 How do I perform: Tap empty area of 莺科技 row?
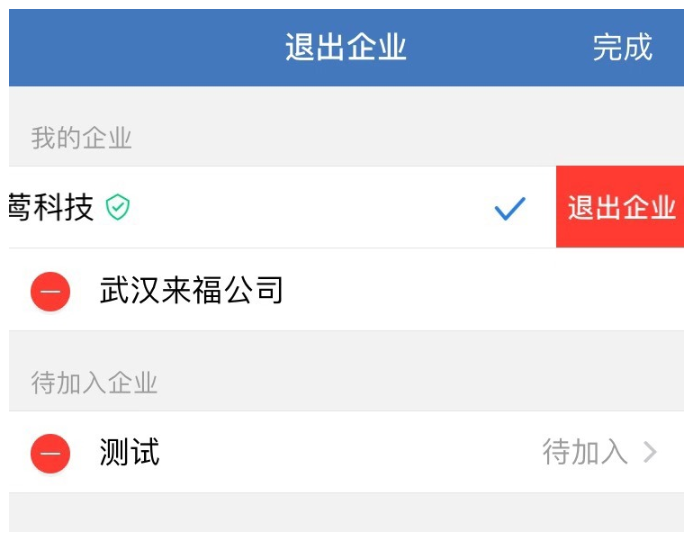pyautogui.click(x=310, y=207)
